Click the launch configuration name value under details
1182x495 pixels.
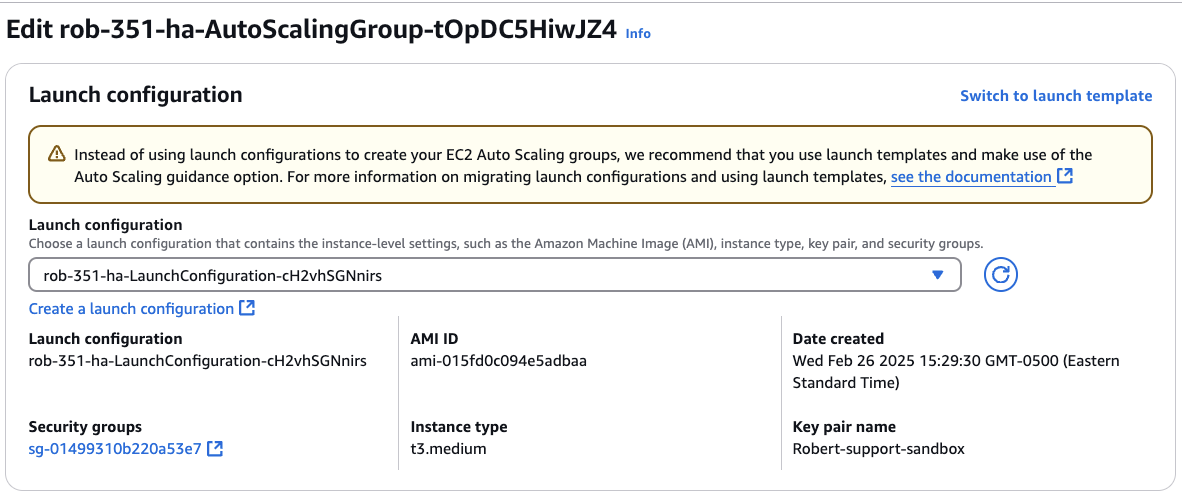click(197, 361)
